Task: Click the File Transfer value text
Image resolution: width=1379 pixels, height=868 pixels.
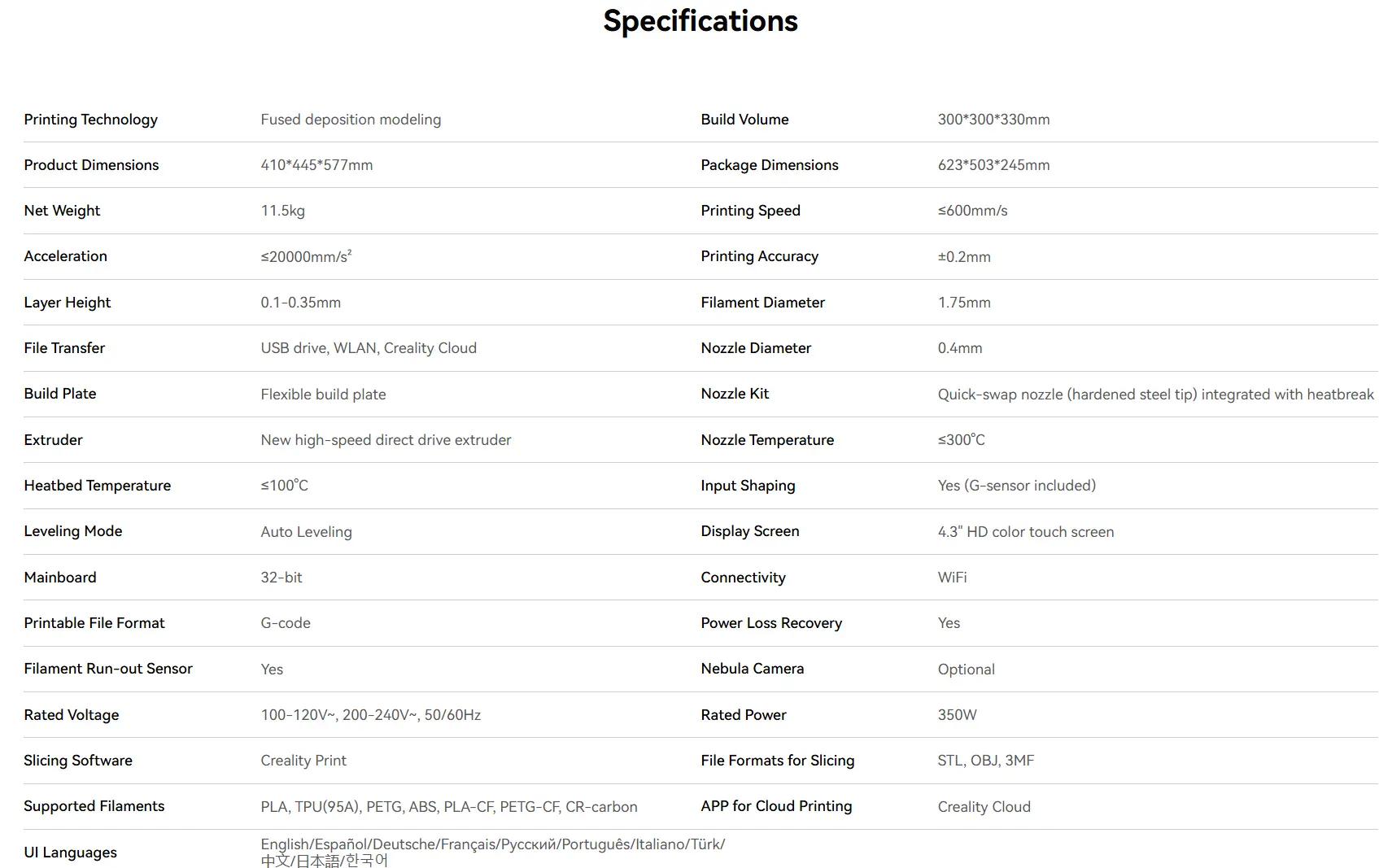Action: click(x=369, y=348)
